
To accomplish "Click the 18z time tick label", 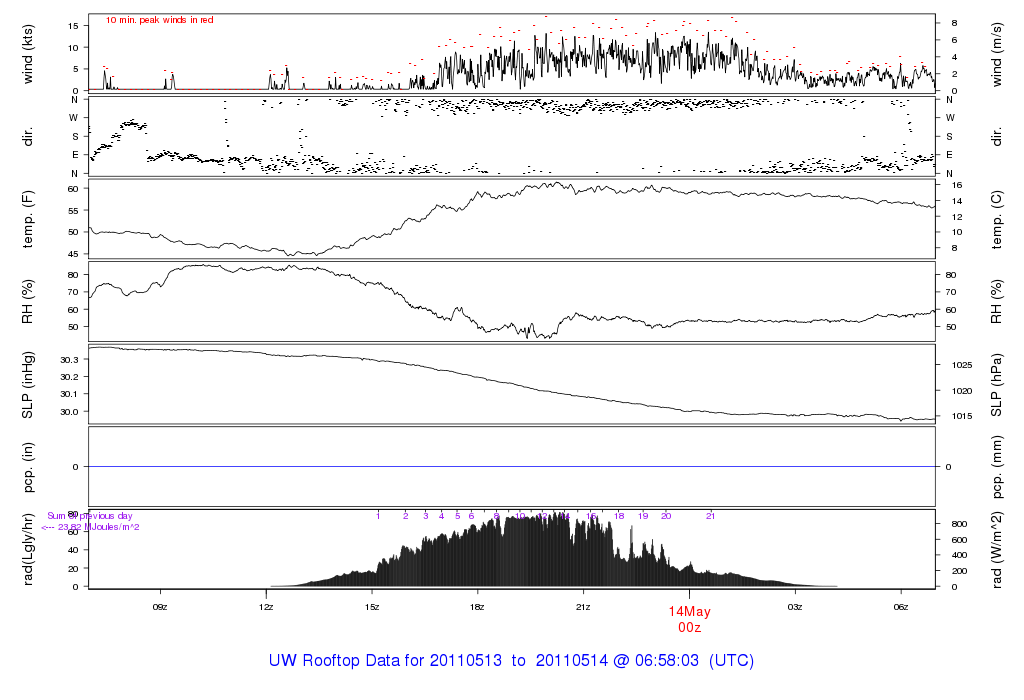I will click(477, 607).
